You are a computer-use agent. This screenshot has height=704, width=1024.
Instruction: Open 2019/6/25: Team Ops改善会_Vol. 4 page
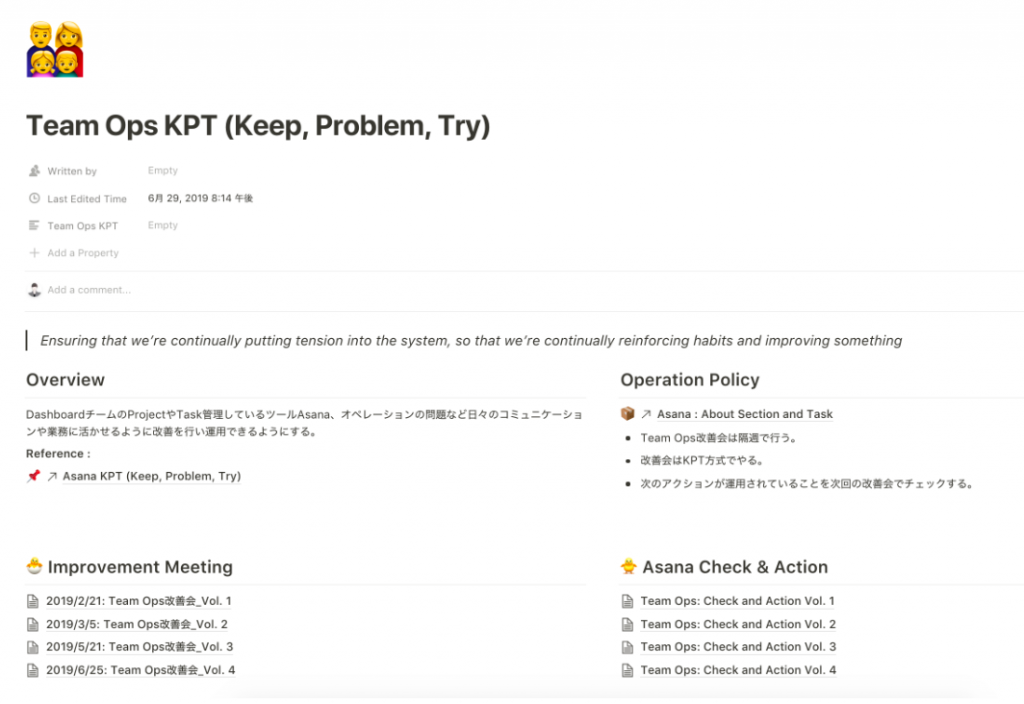click(140, 670)
